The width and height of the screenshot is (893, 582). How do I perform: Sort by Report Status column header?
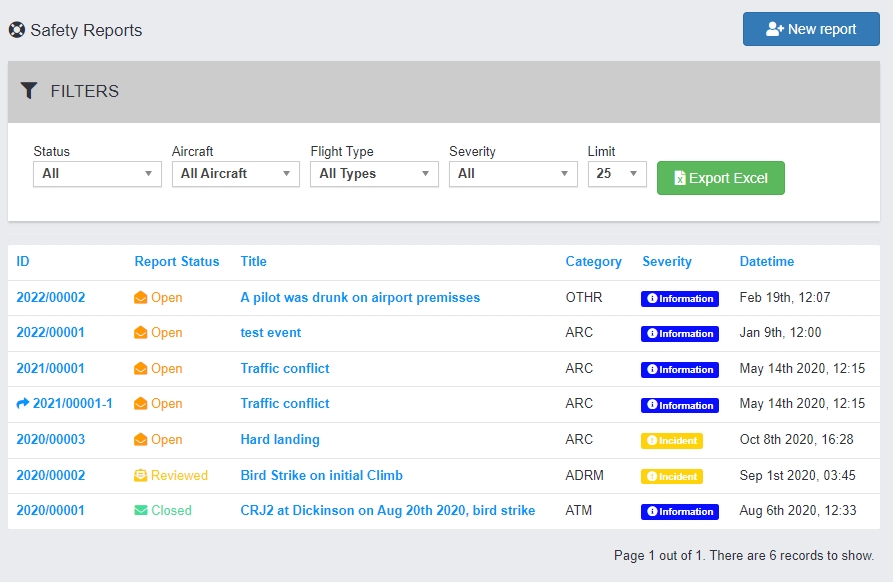click(x=177, y=262)
